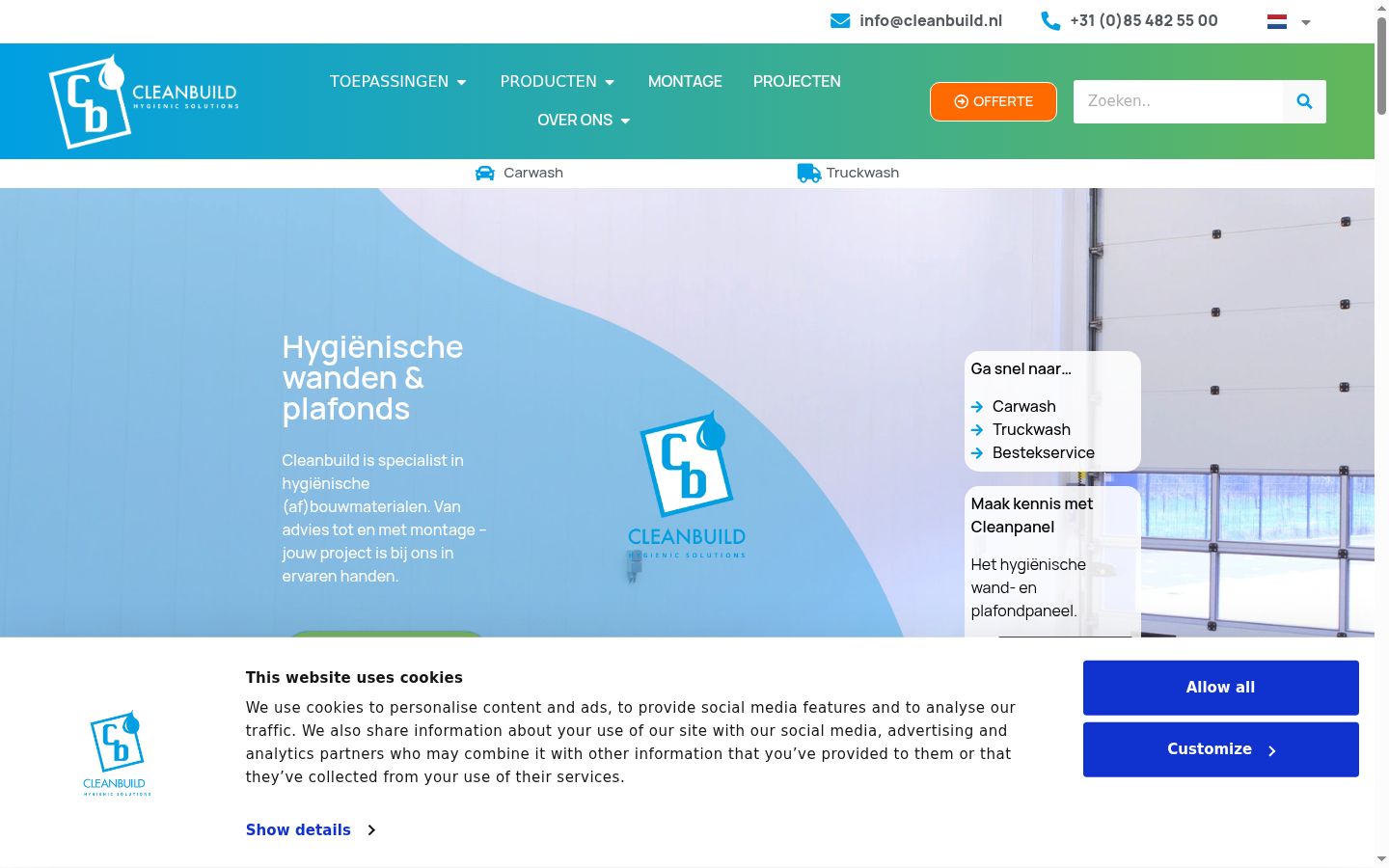Click the Dutch flag language icon

pos(1277,21)
